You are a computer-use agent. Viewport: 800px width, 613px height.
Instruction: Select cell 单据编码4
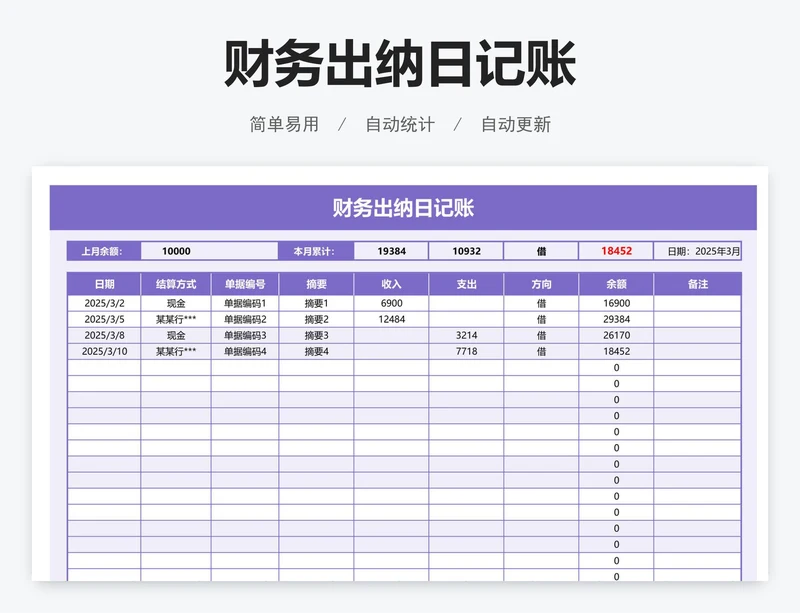click(245, 352)
